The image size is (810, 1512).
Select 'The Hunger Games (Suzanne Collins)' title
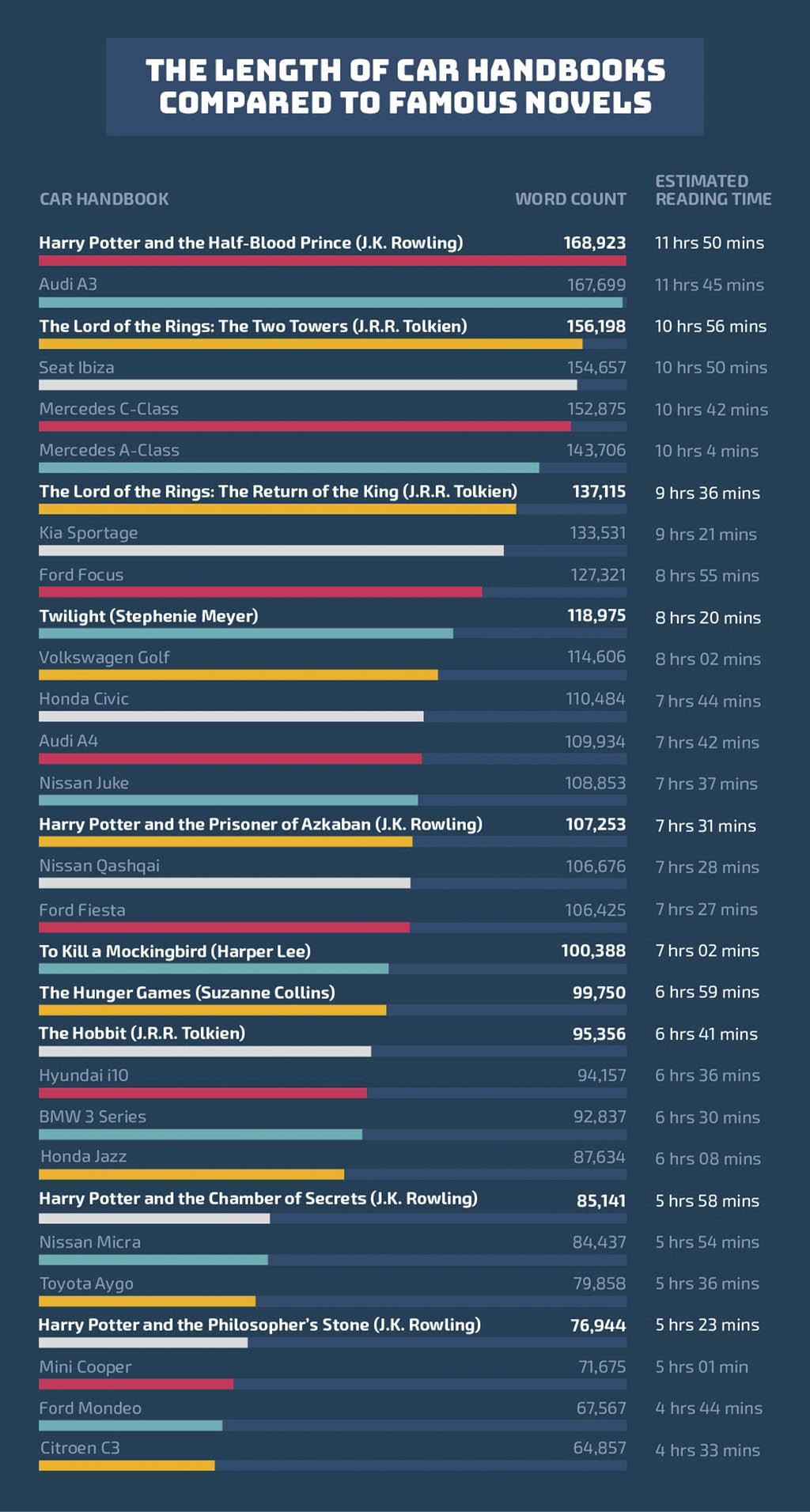click(x=187, y=992)
